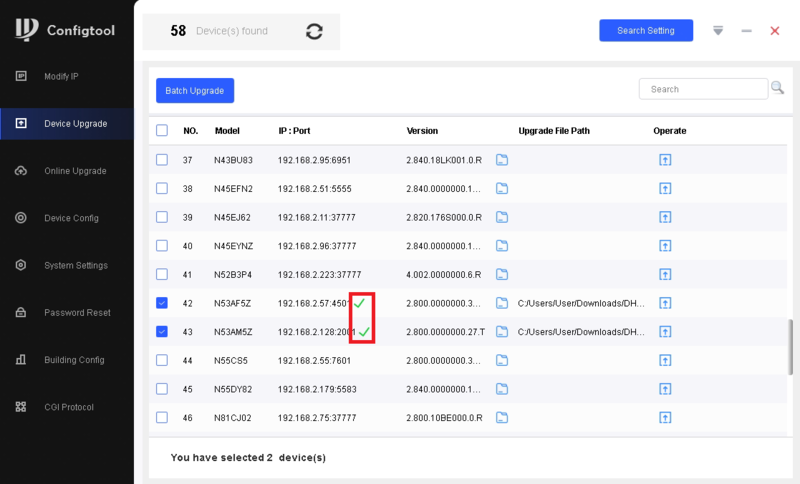Image resolution: width=800 pixels, height=484 pixels.
Task: Open file browser for N52B3P4 row
Action: tap(502, 274)
